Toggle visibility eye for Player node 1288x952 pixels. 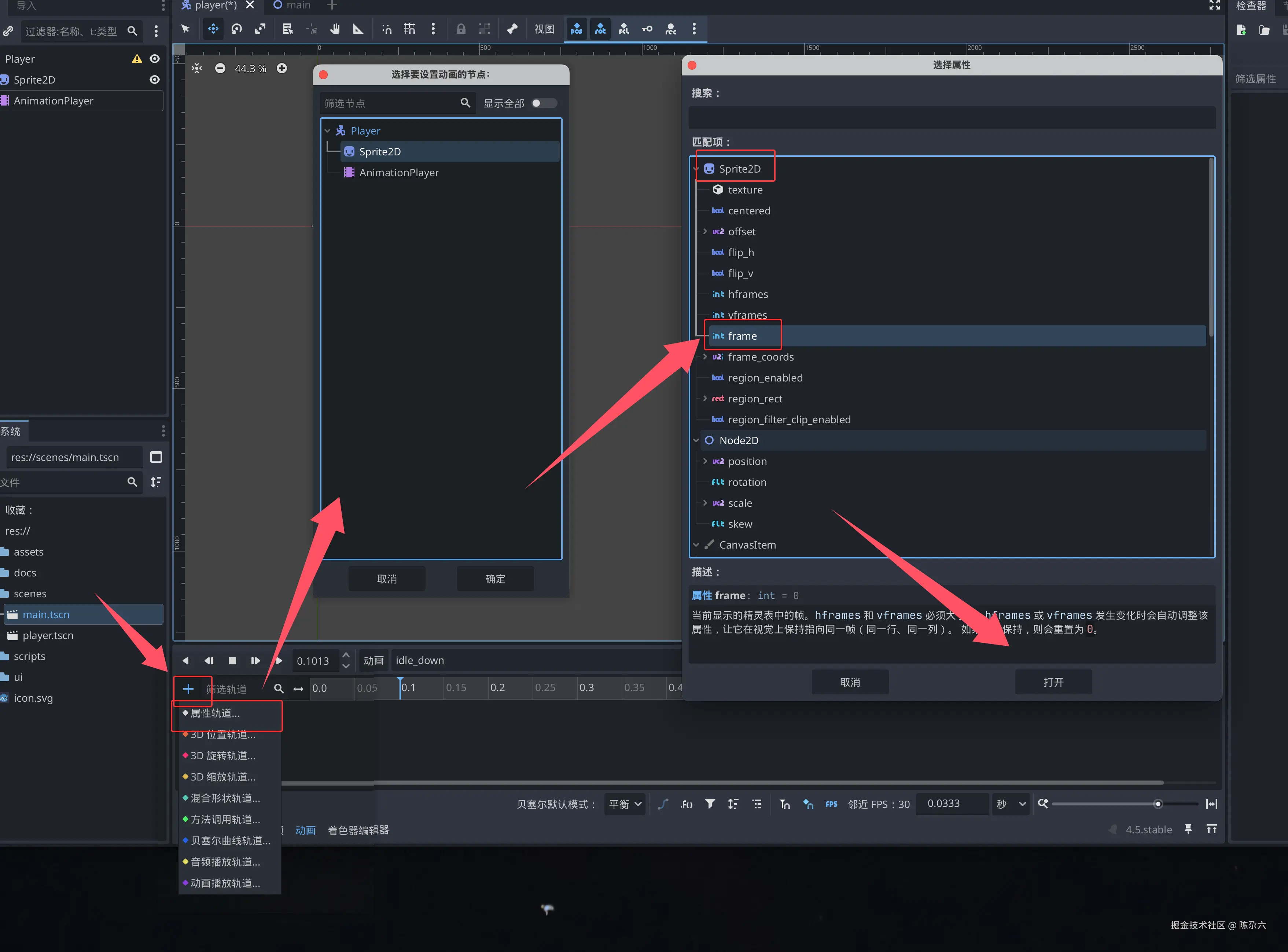click(x=154, y=59)
